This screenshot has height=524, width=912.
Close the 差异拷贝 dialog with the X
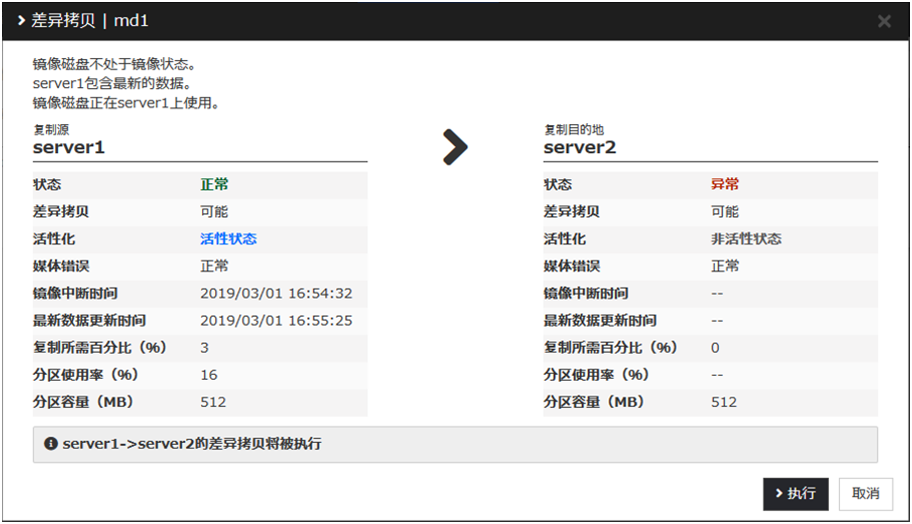884,21
